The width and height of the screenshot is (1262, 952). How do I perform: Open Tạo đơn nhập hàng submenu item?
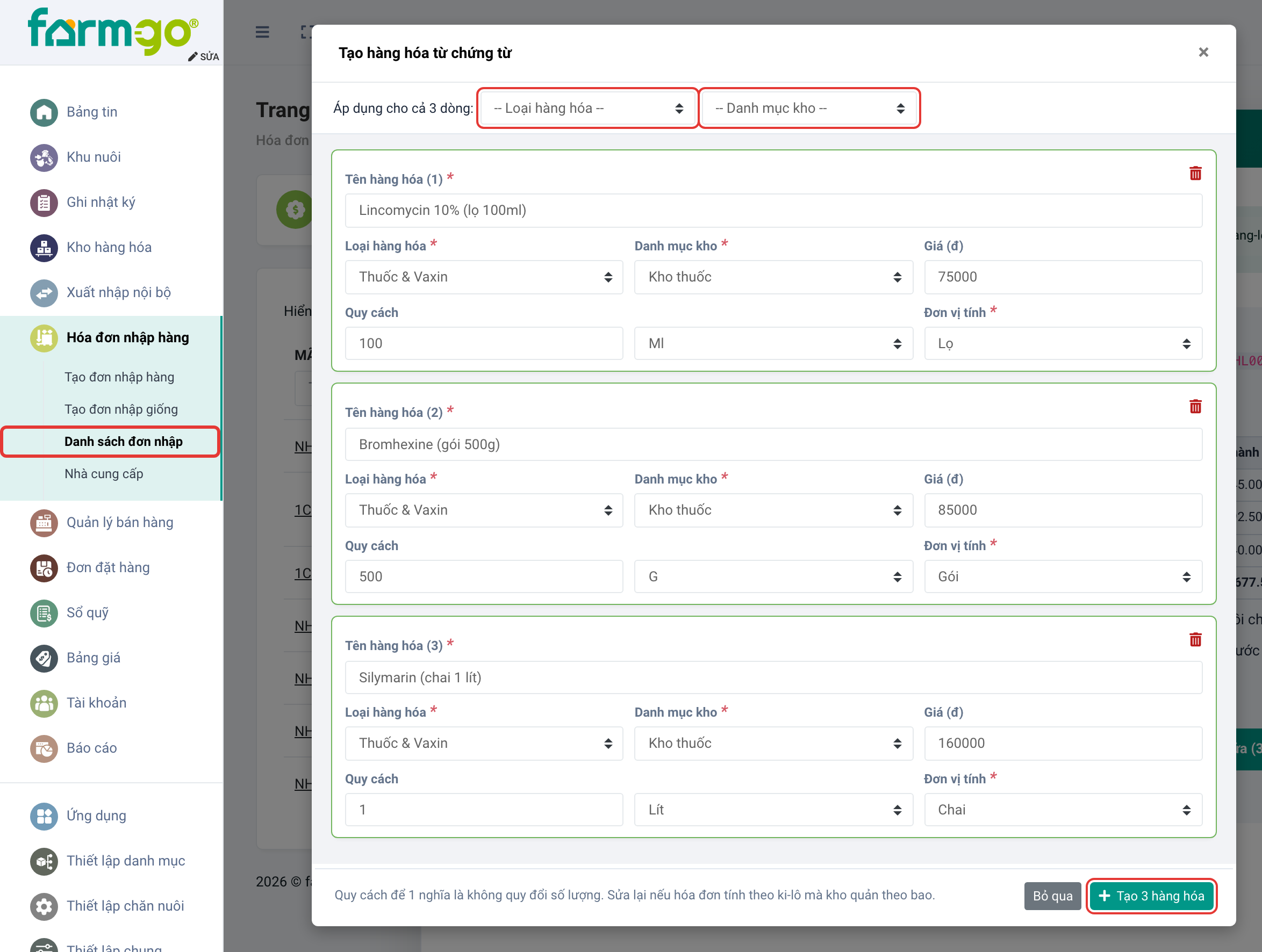[x=119, y=377]
